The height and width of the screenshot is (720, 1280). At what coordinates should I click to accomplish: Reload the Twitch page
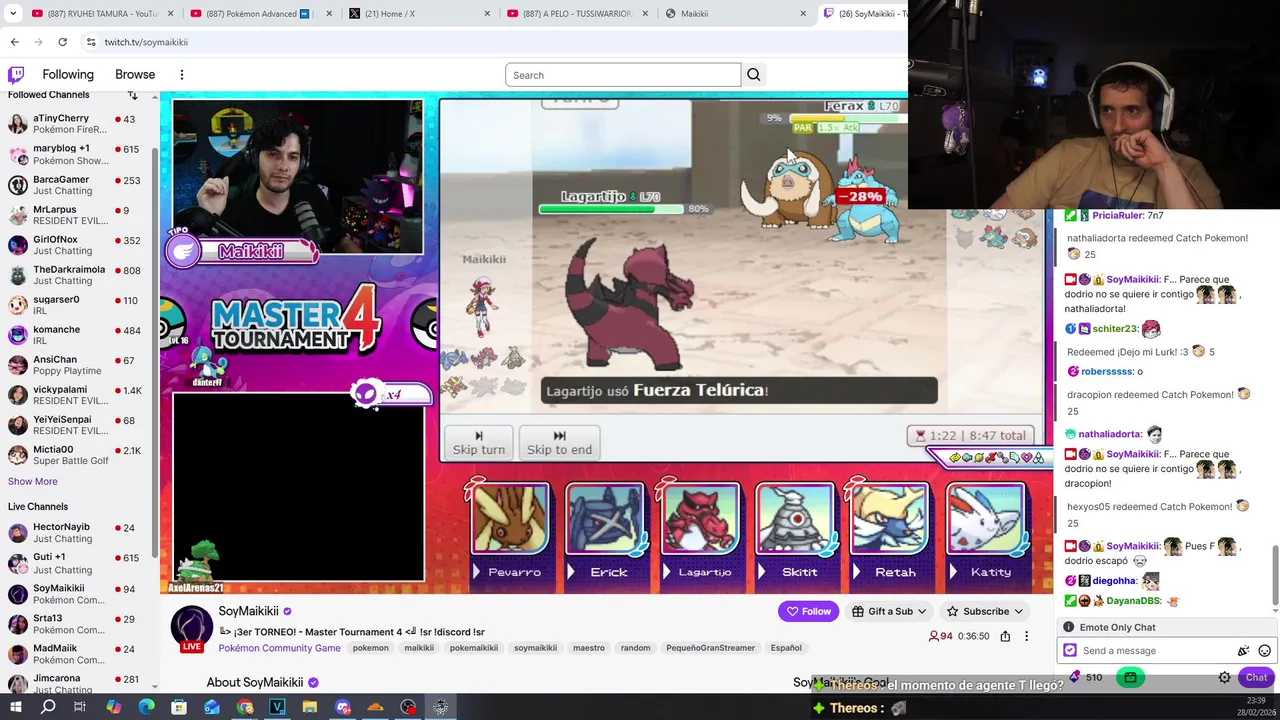click(62, 42)
